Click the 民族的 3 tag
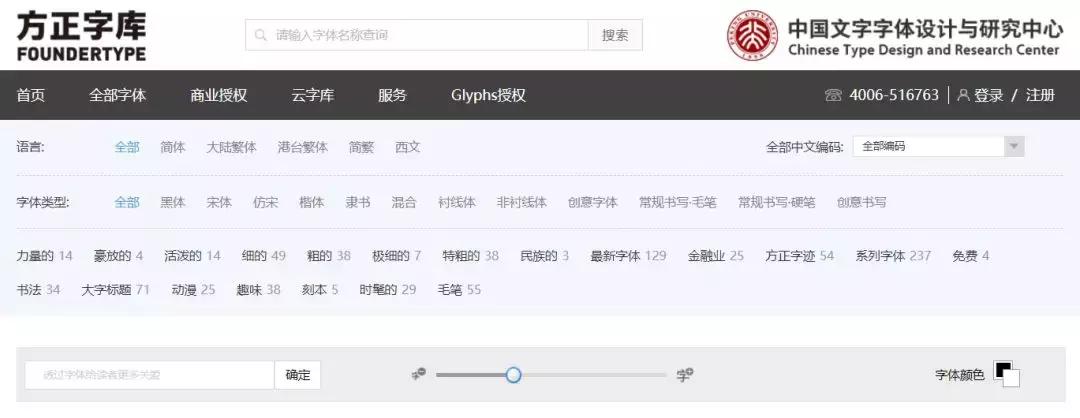The width and height of the screenshot is (1080, 418). [545, 256]
